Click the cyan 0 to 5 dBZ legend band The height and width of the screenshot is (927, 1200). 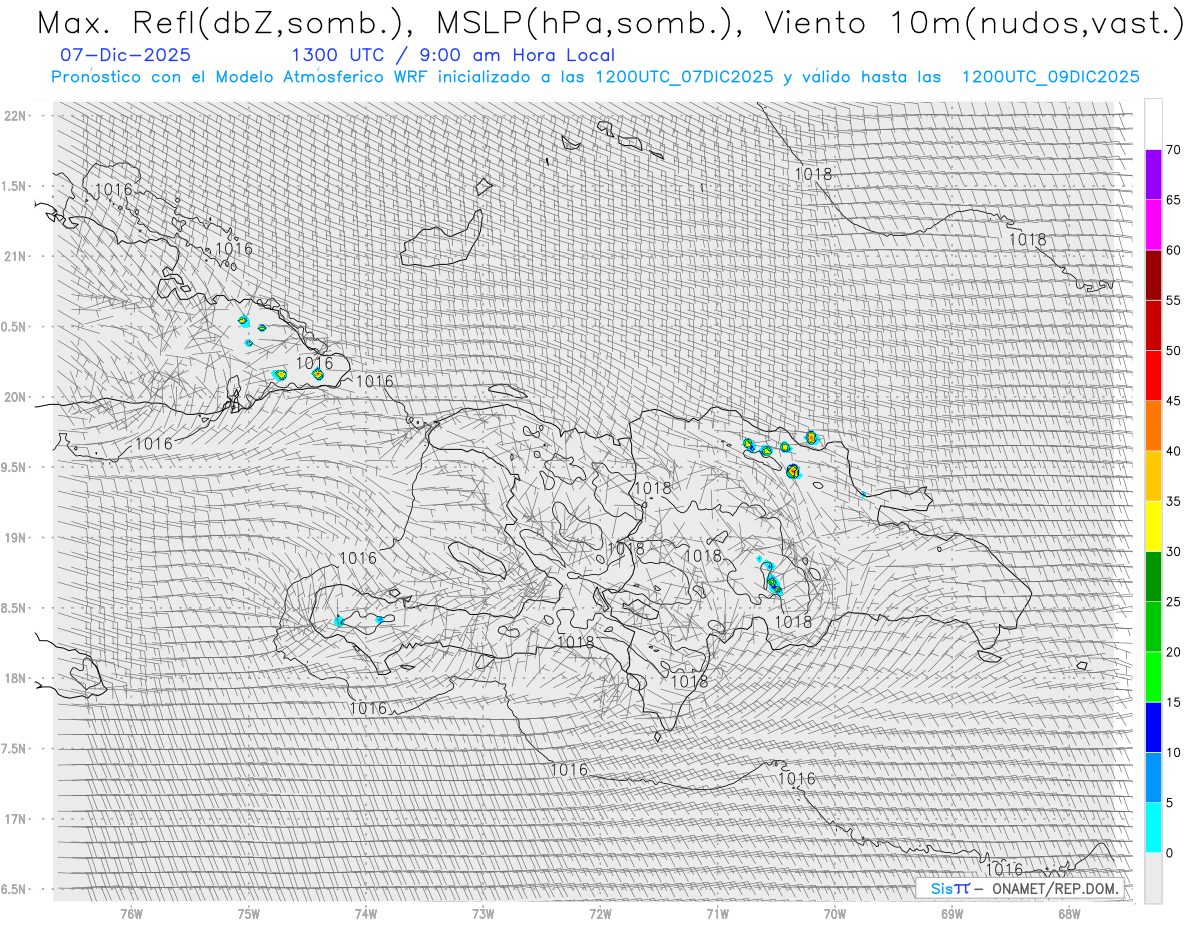(x=1153, y=827)
